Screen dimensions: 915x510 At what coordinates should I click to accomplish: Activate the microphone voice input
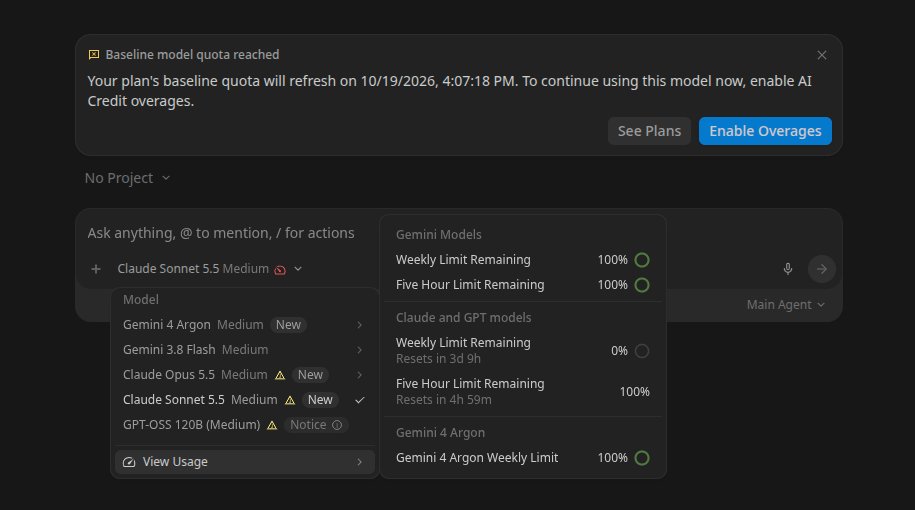pos(788,269)
